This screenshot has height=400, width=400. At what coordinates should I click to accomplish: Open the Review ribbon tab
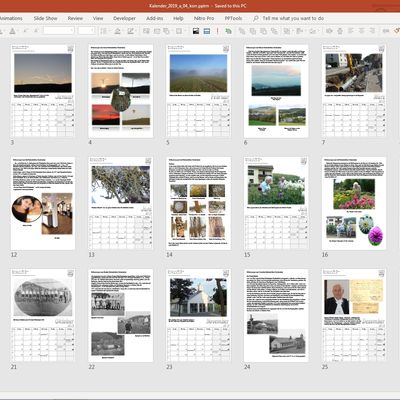[75, 18]
